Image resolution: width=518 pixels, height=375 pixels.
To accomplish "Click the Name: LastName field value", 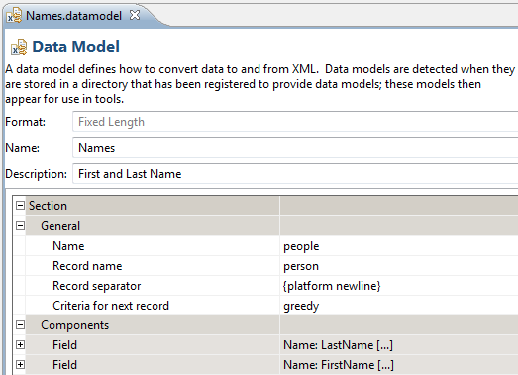I will coord(338,345).
